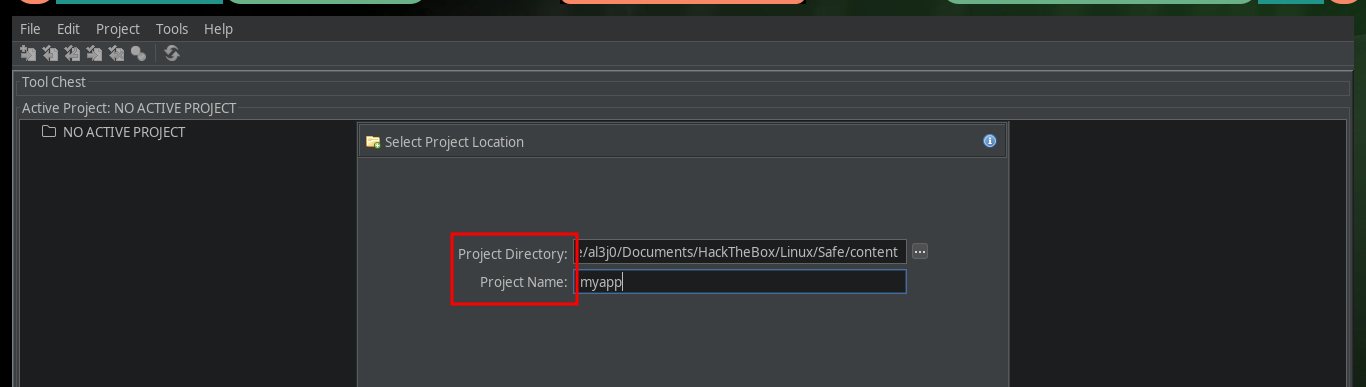Click Add File to Version Control toolbar icon

coord(28,53)
